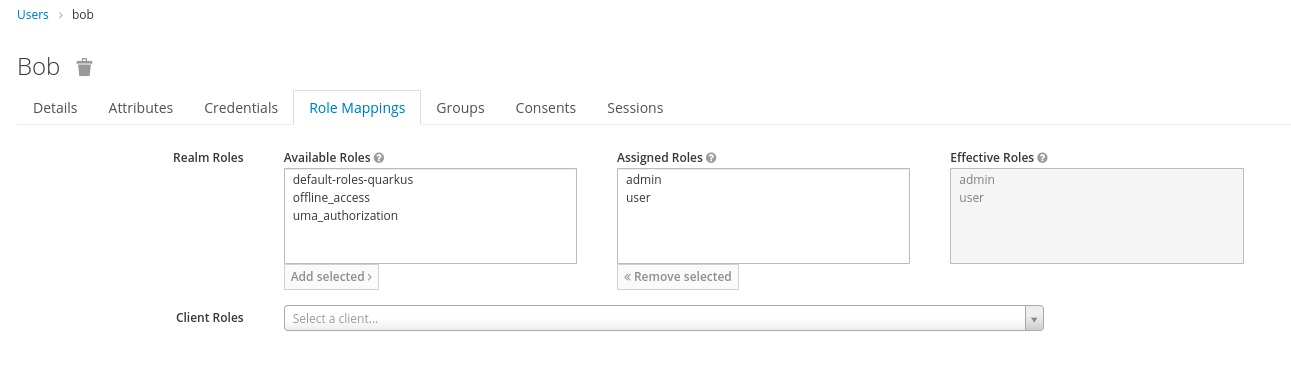Show help tooltip for Assigned Roles

(x=711, y=158)
